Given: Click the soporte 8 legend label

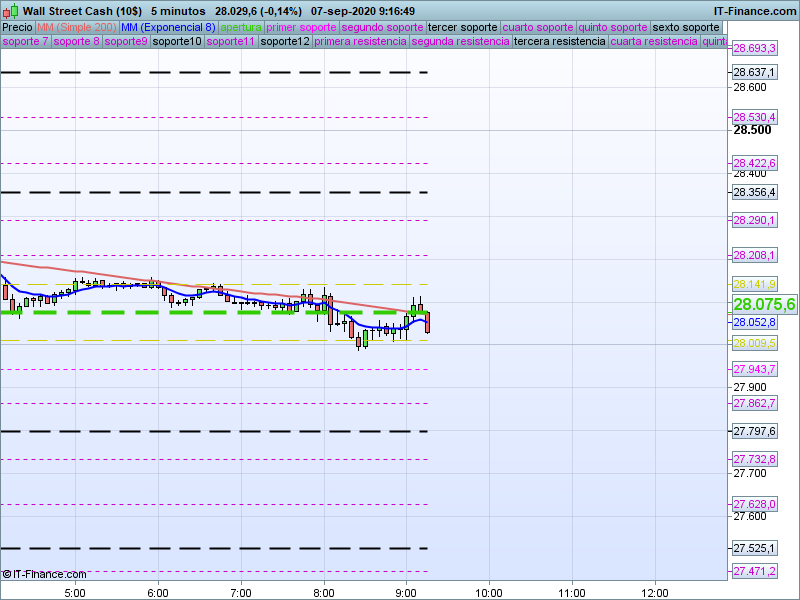Looking at the screenshot, I should tap(77, 41).
